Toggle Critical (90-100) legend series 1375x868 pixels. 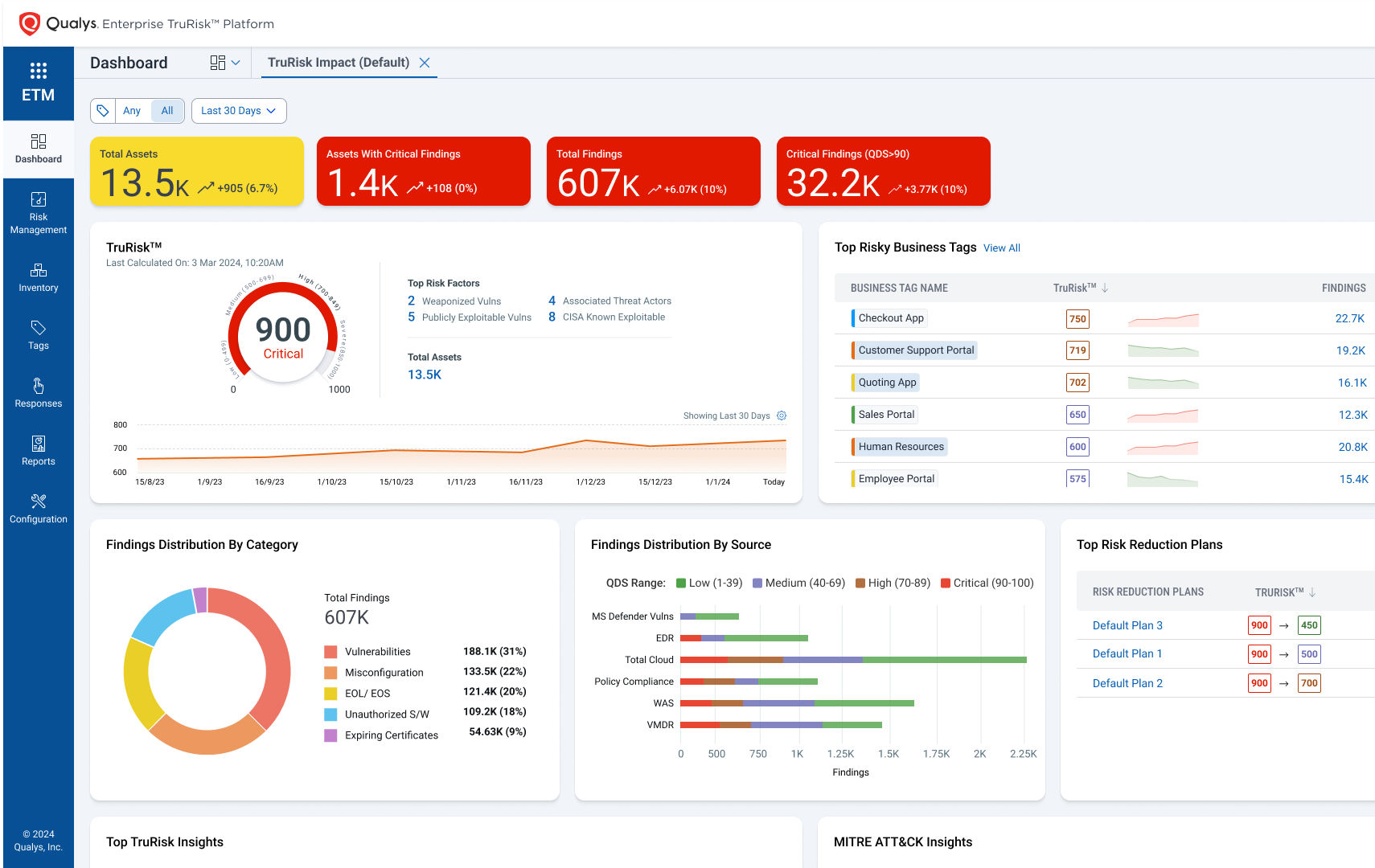pyautogui.click(x=987, y=583)
